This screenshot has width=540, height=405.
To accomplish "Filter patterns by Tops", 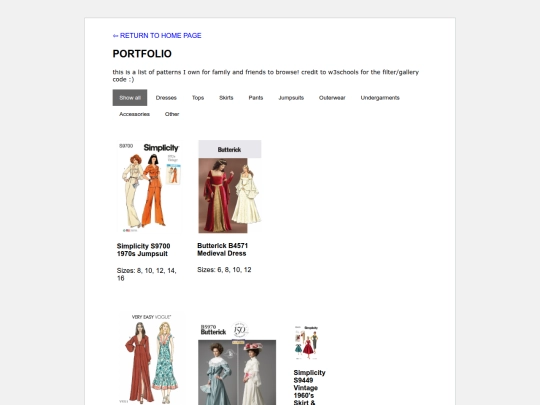I will tap(198, 98).
